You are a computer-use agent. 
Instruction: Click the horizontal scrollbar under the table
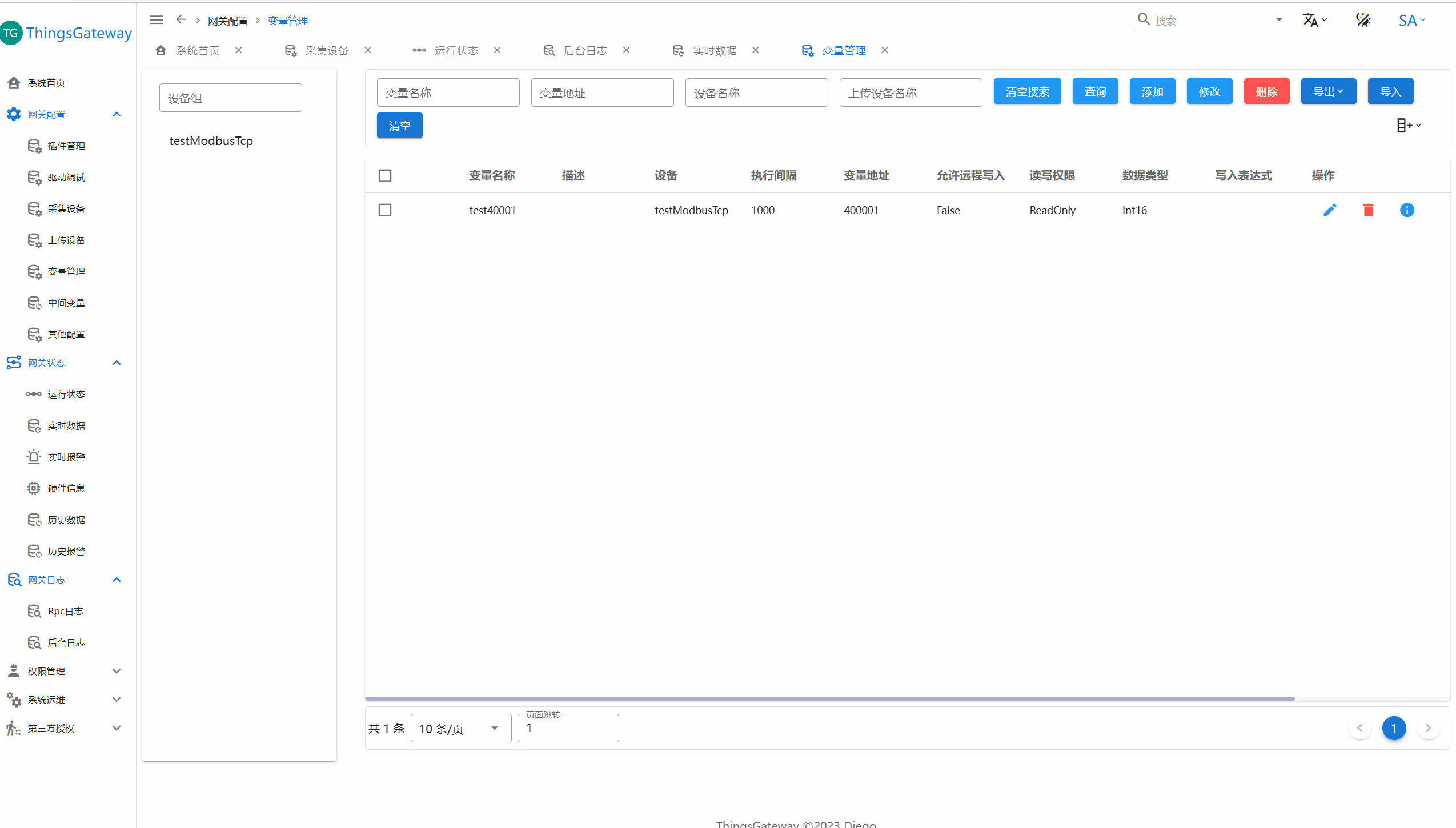click(x=829, y=698)
